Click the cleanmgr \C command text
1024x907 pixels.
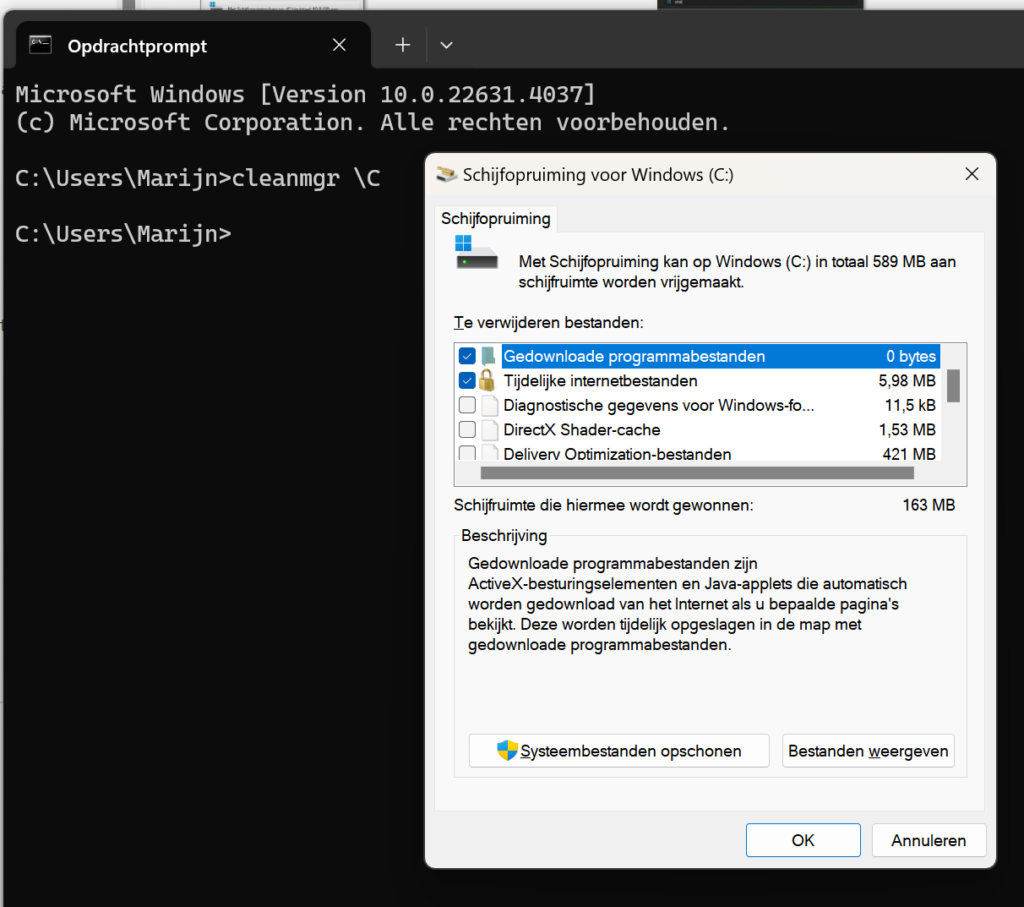306,178
